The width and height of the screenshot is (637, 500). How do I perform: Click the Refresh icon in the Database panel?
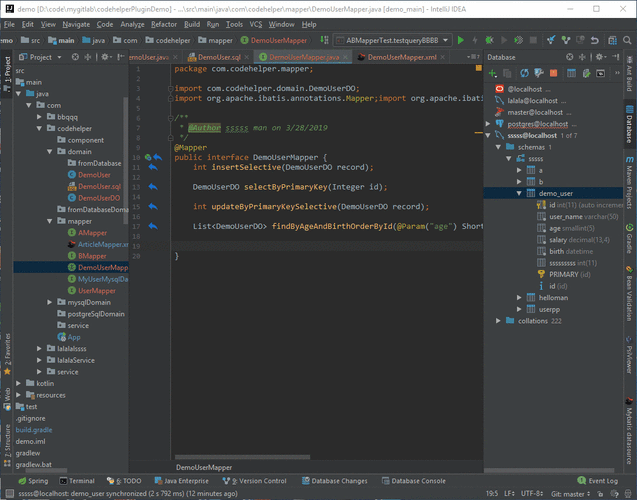click(x=524, y=73)
